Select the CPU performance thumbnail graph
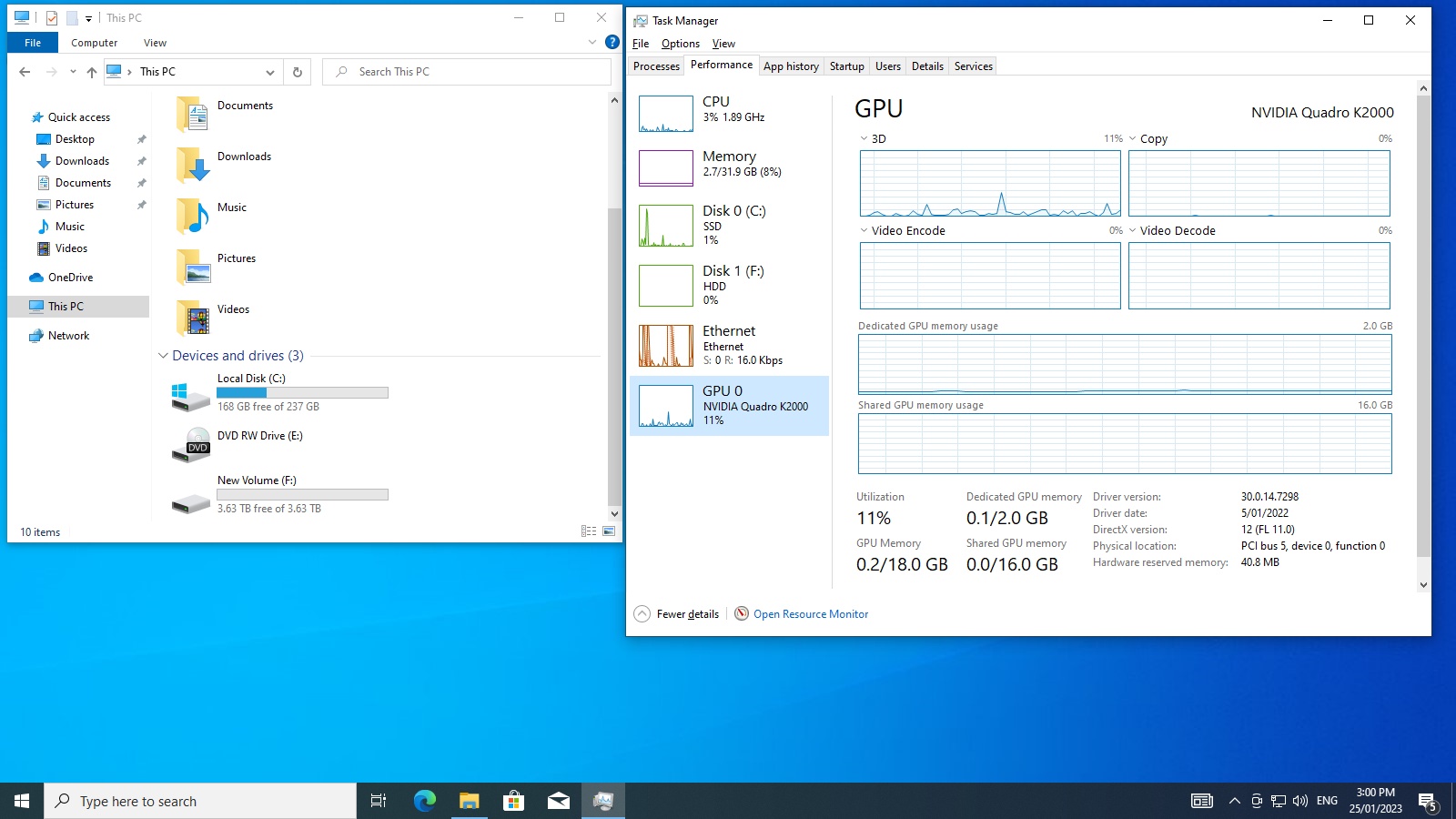 tap(666, 114)
